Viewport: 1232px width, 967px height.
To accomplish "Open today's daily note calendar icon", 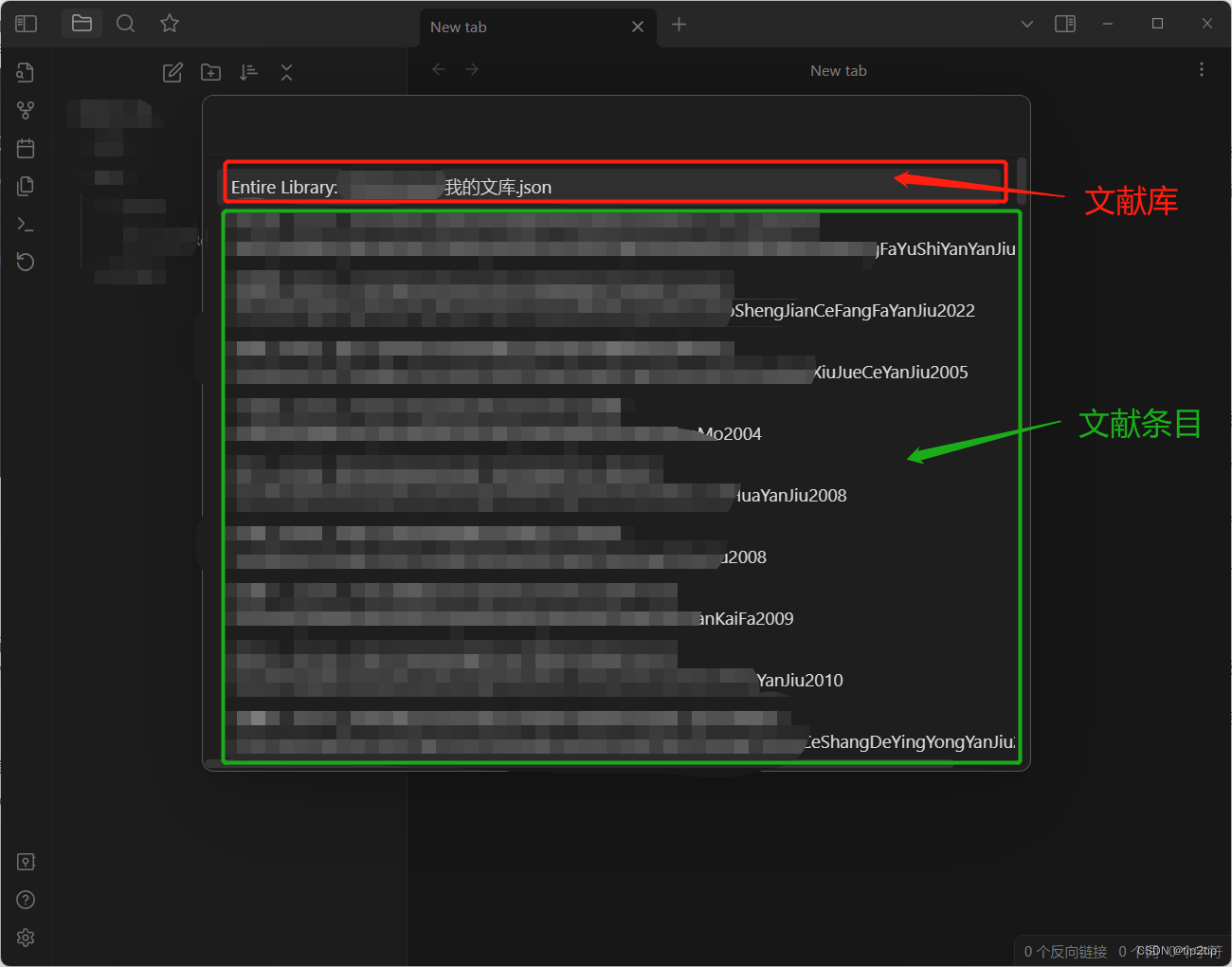I will 26,148.
